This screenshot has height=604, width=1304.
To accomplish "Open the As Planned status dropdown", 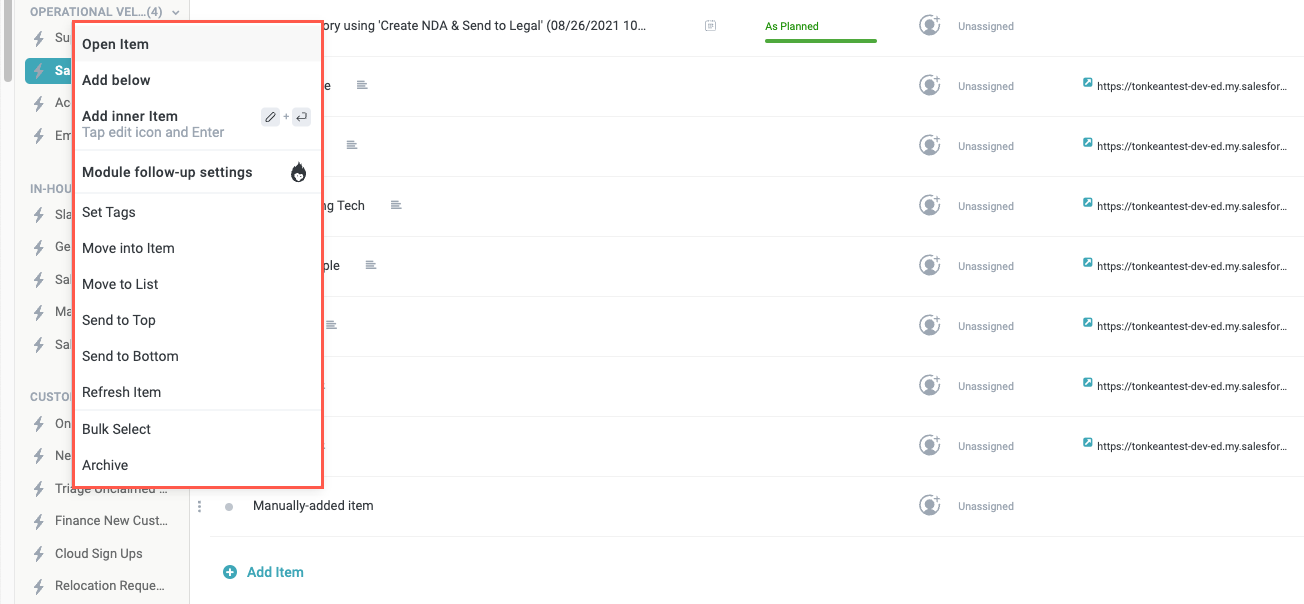I will (792, 26).
